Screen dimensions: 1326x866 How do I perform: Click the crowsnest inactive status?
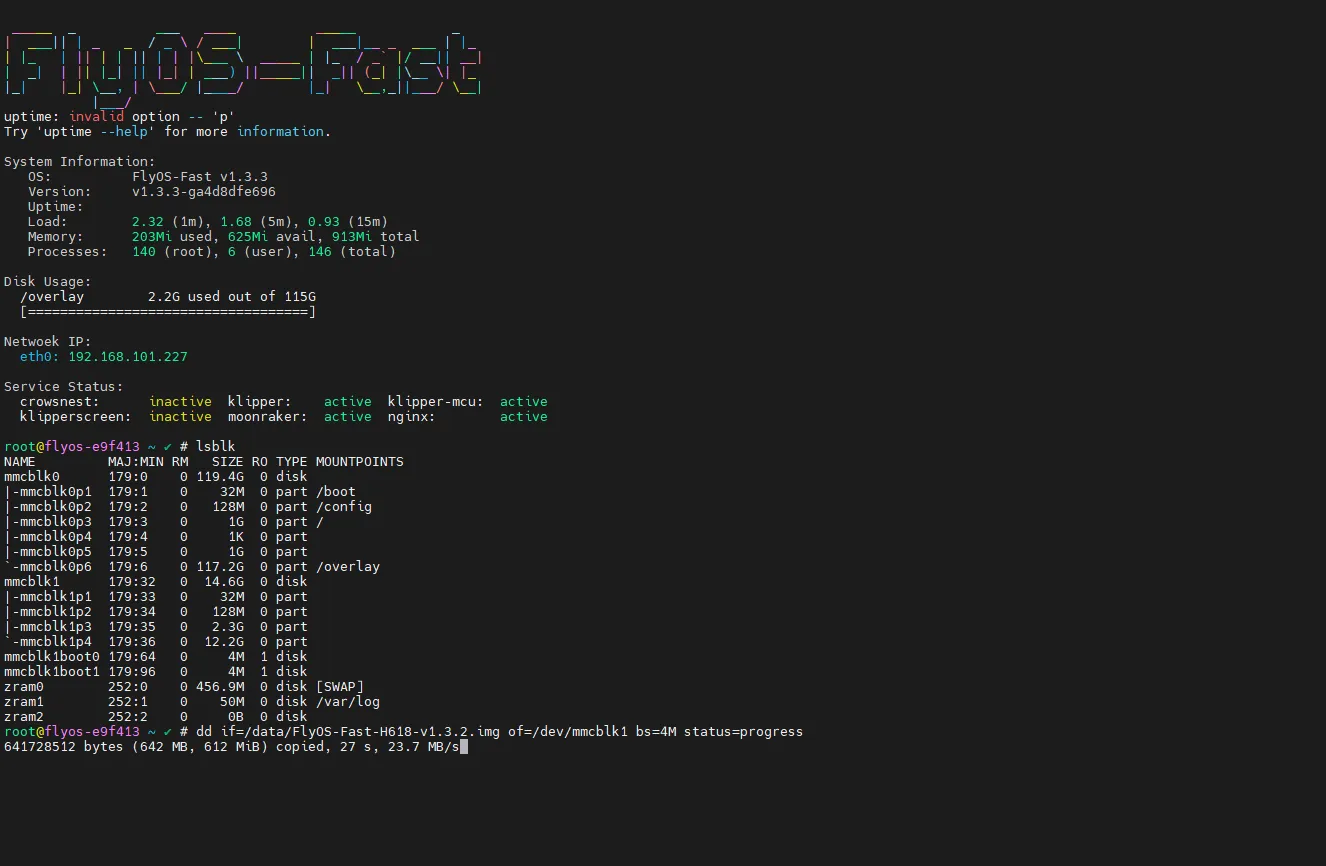(180, 402)
